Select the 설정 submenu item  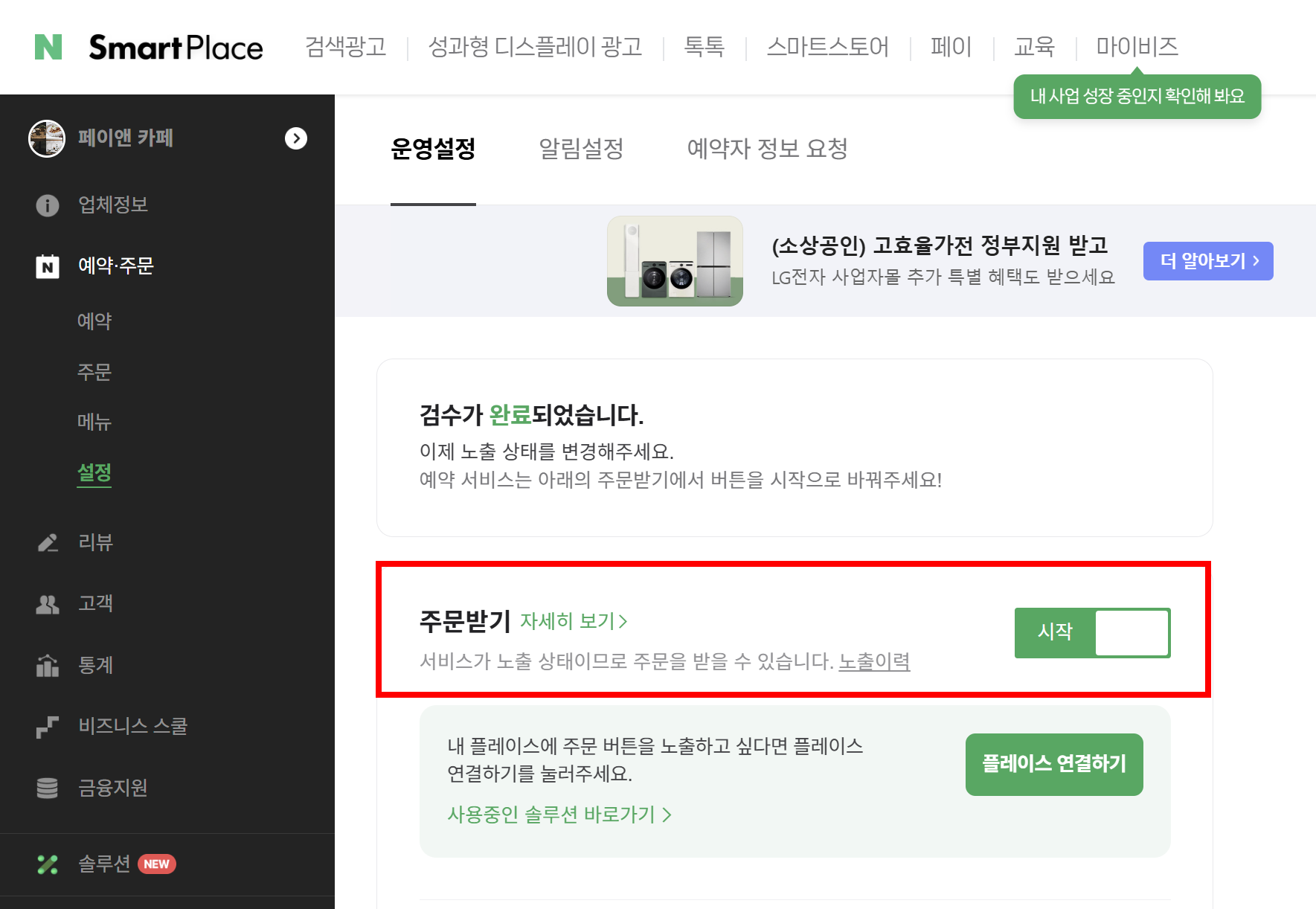94,473
